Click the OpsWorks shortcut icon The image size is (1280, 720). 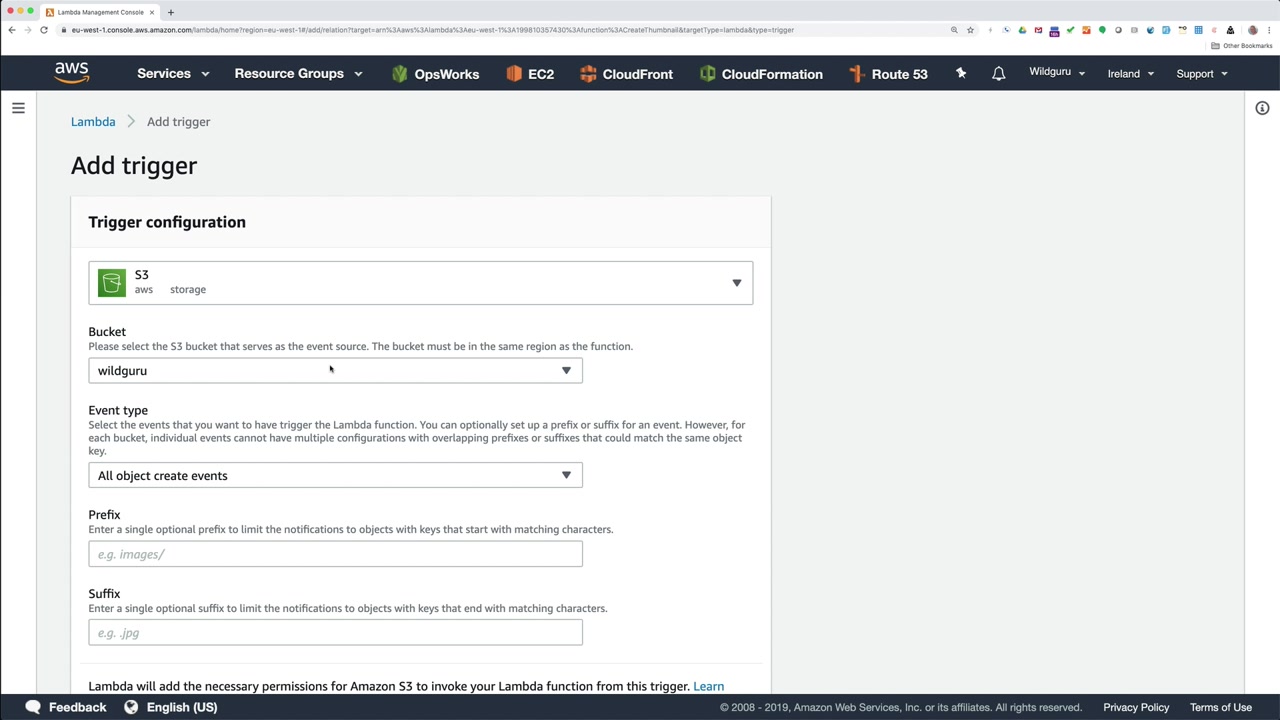tap(400, 73)
